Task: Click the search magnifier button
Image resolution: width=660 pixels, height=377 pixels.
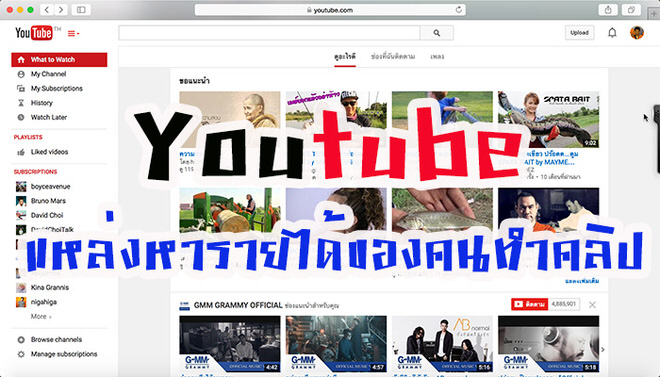Action: point(436,33)
